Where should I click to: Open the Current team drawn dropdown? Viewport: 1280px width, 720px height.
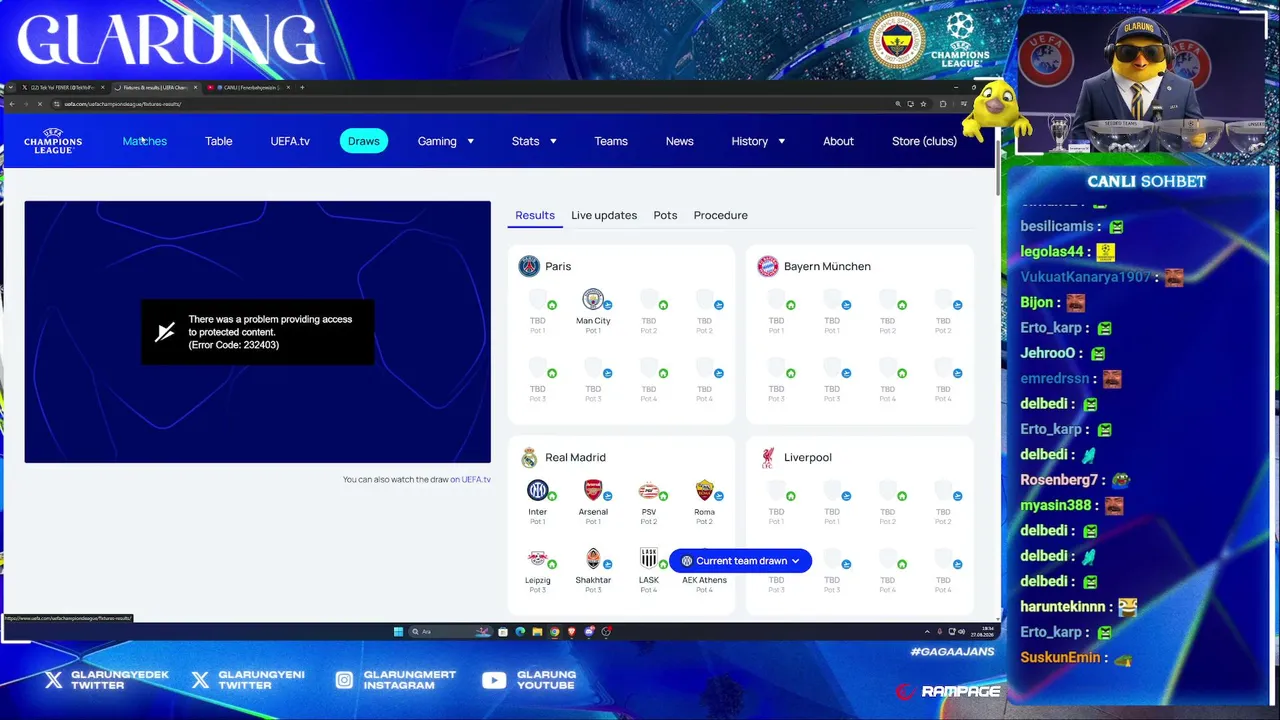coord(740,561)
